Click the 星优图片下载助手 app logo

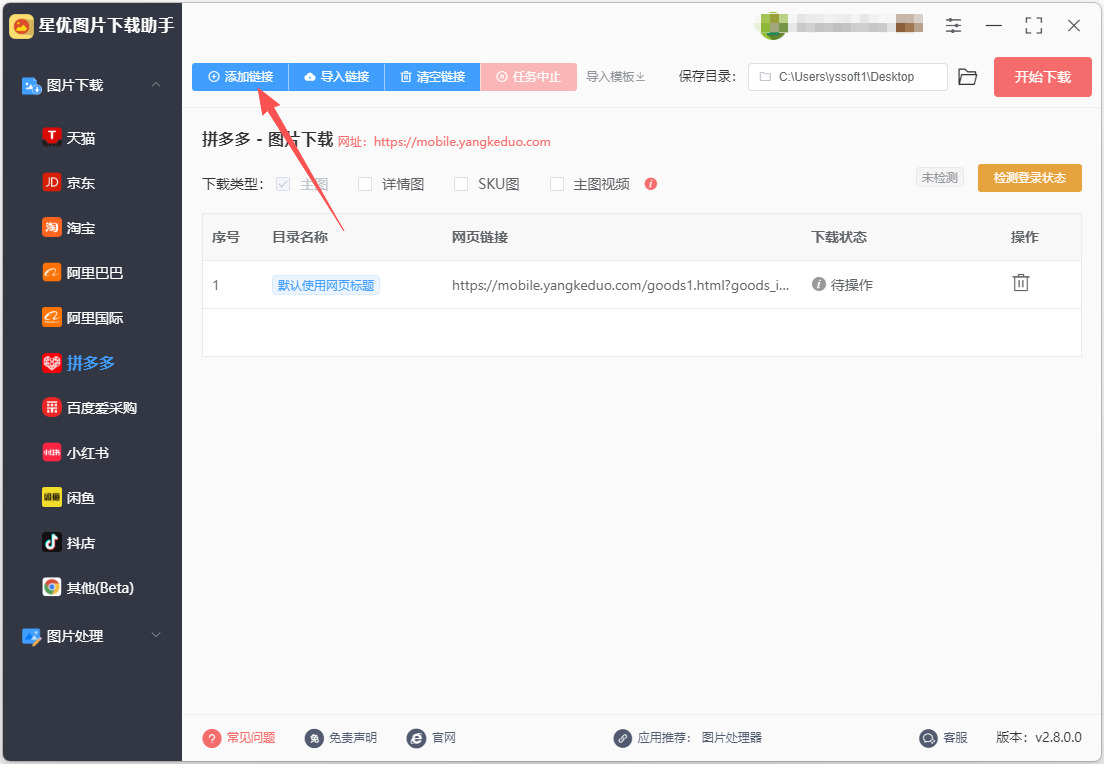click(21, 26)
